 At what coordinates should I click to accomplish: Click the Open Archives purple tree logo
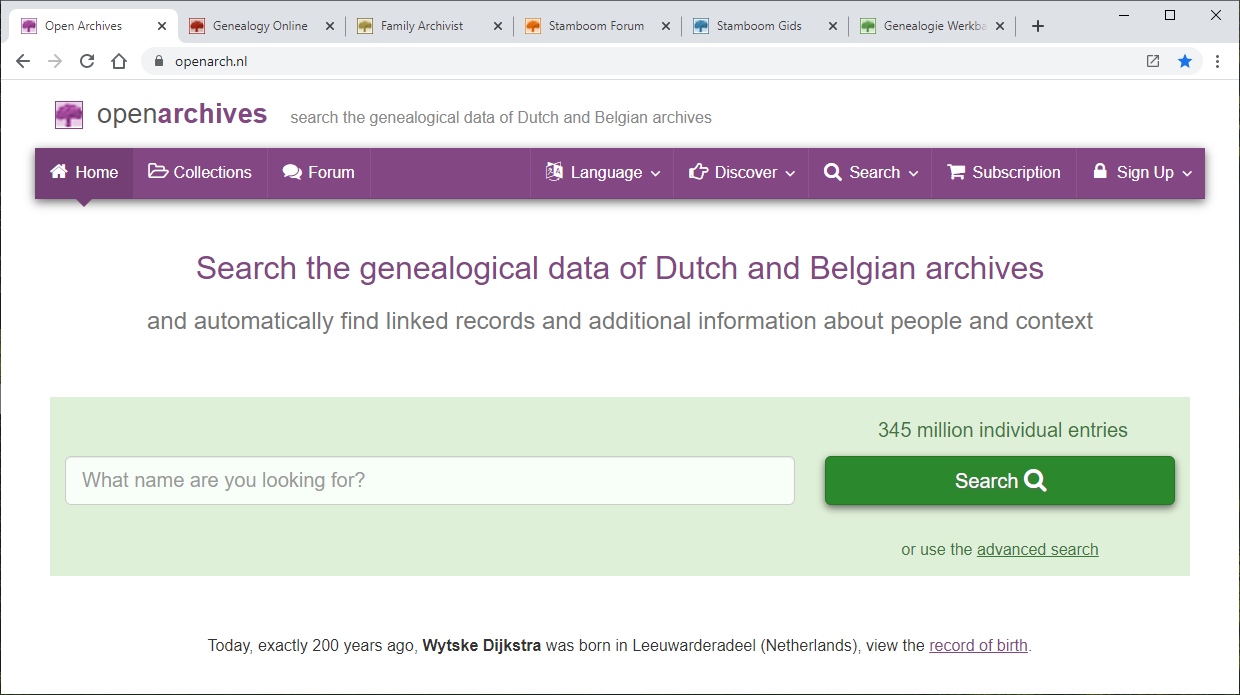(69, 115)
